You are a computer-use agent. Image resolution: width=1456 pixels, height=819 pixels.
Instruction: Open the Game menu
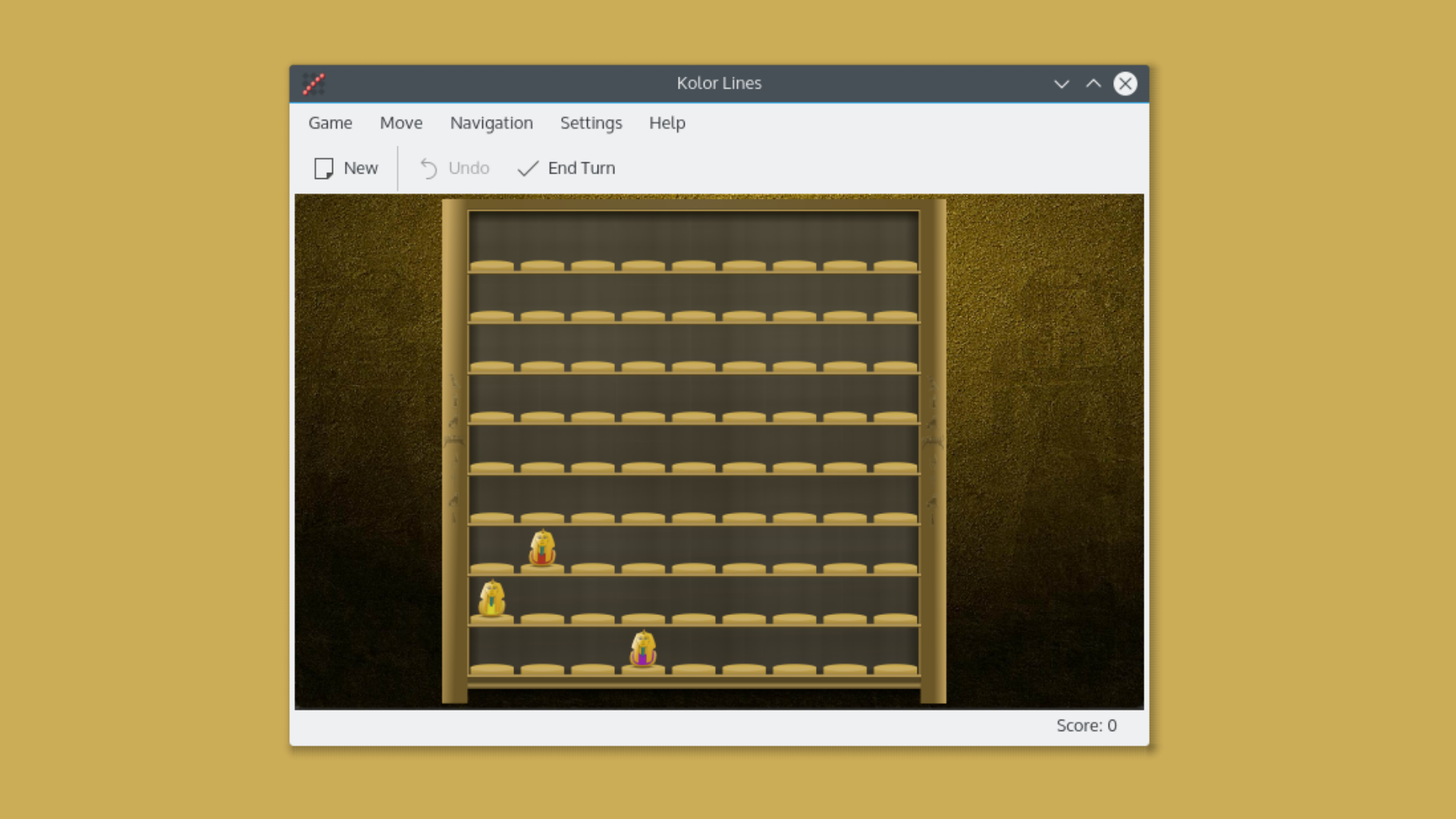[x=330, y=123]
